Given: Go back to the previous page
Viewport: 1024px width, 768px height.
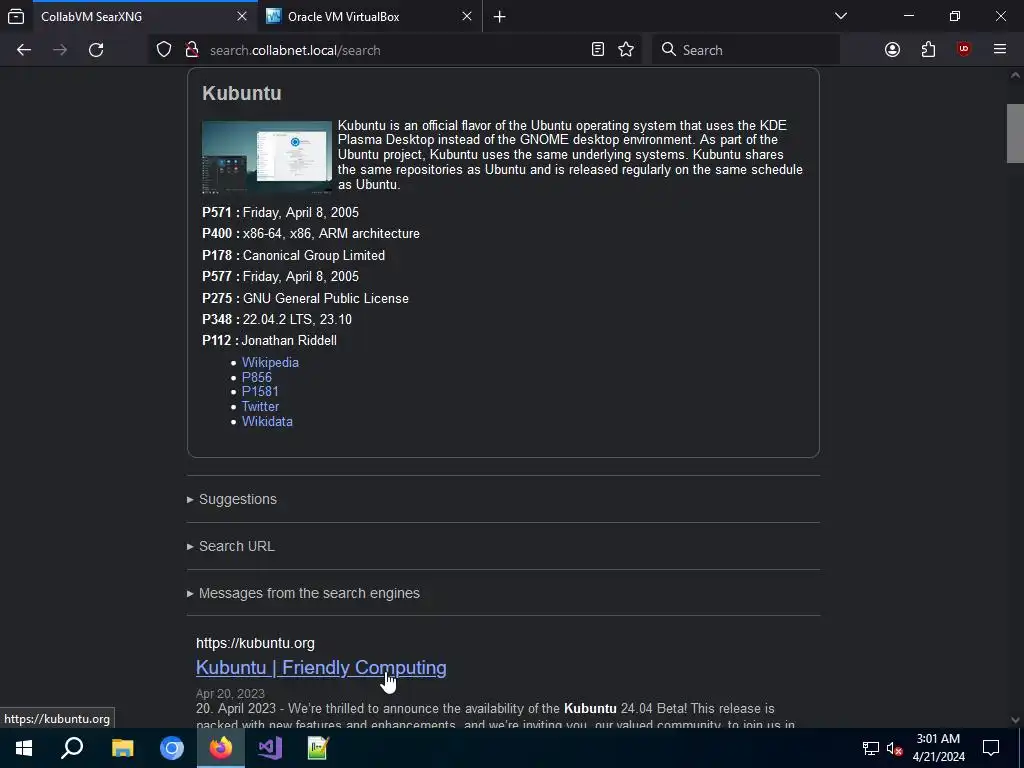Looking at the screenshot, I should tap(24, 50).
